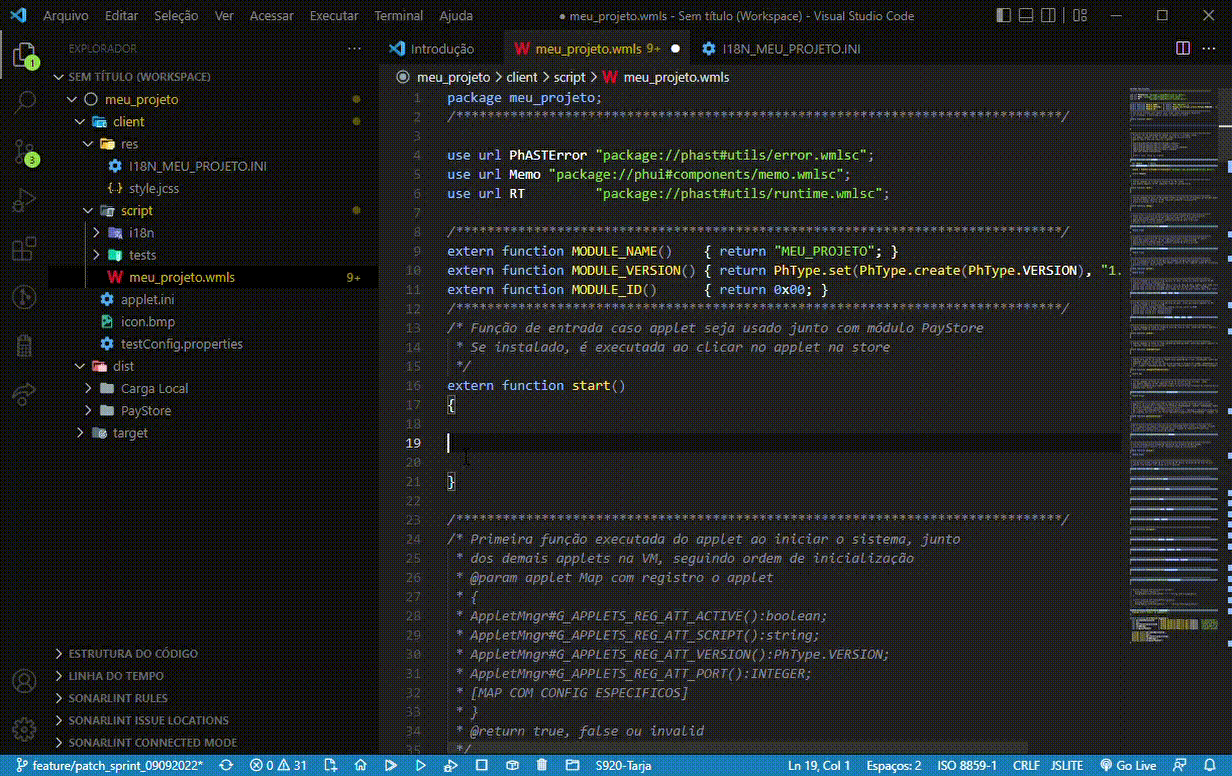This screenshot has height=776, width=1232.
Task: Open the Terminal menu
Action: pyautogui.click(x=398, y=15)
